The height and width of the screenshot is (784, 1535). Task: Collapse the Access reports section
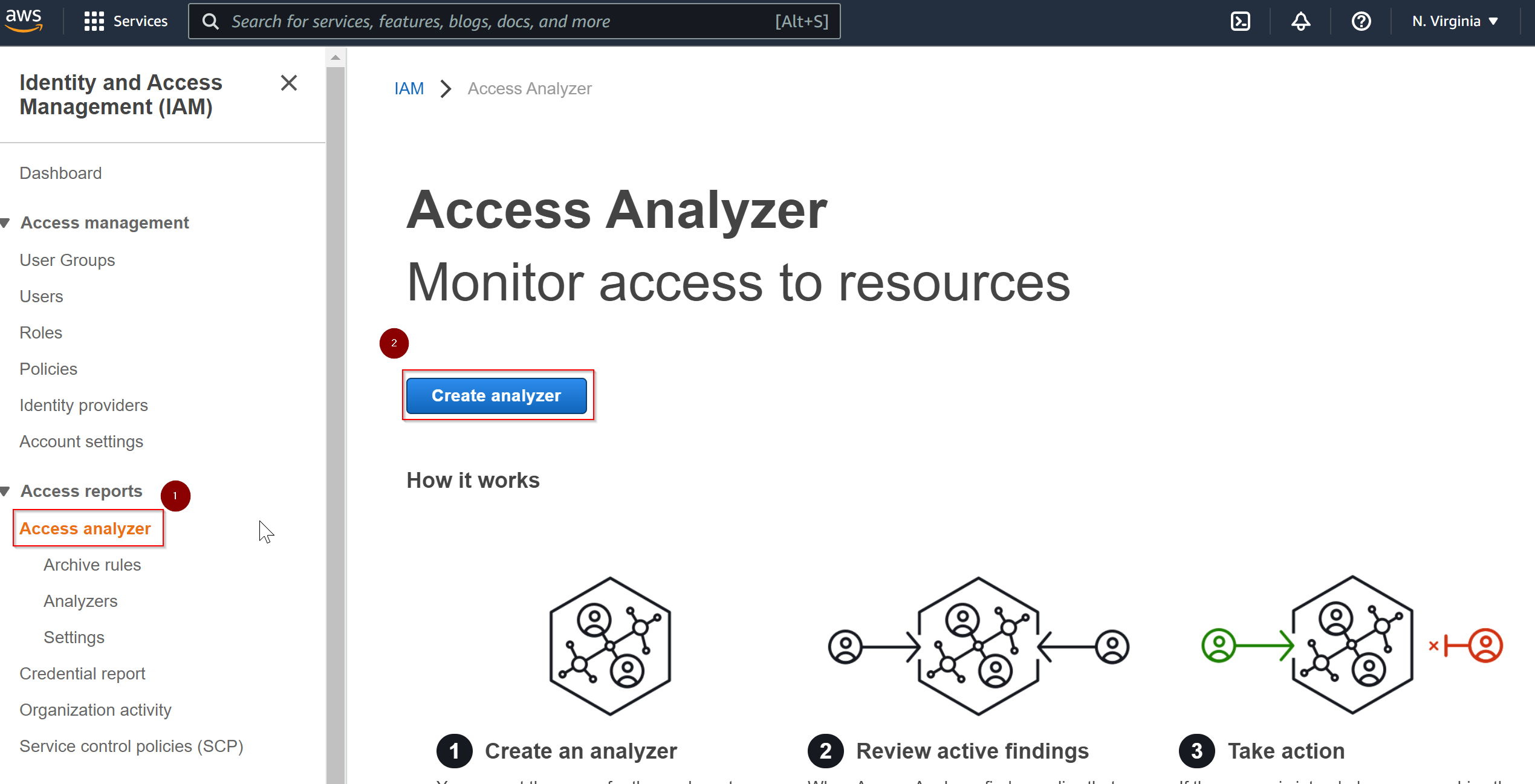pyautogui.click(x=5, y=491)
